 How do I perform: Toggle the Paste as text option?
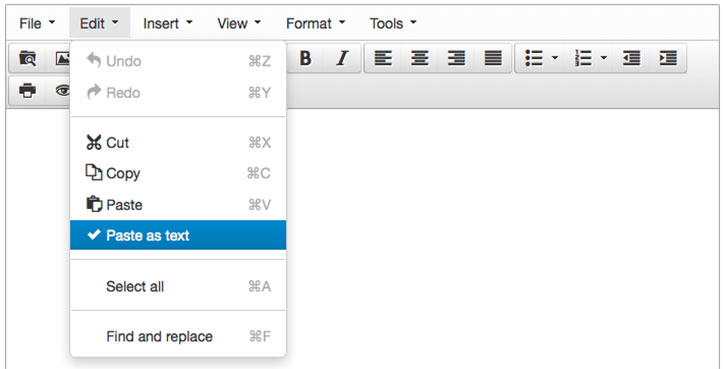tap(178, 235)
